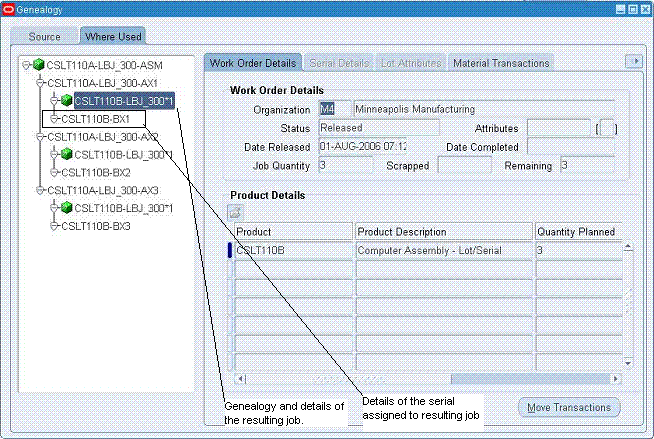Click the Organization code field M4
Screen dimensions: 654x439
tap(335, 109)
